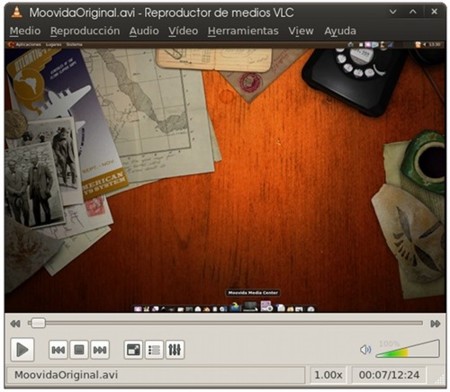Click the VLC cone icon in title bar
Viewport: 450px width, 392px height.
click(17, 12)
